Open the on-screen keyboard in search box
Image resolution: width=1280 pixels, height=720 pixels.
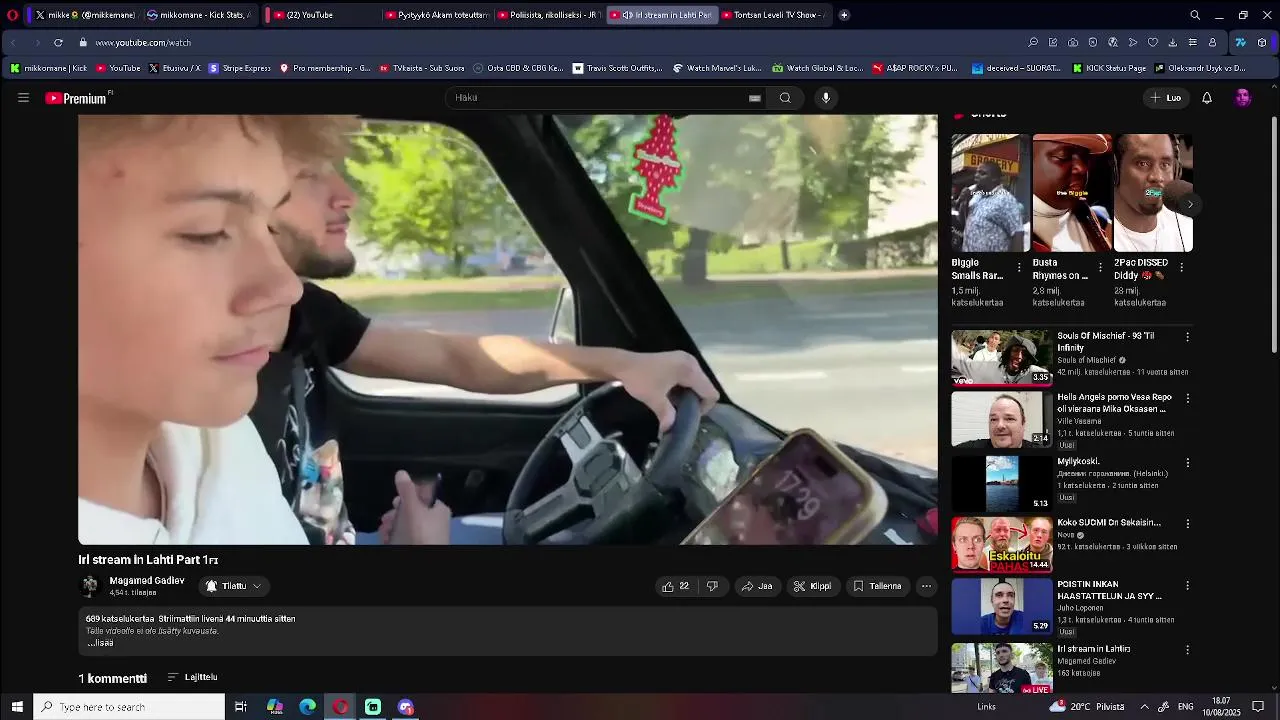pos(755,98)
